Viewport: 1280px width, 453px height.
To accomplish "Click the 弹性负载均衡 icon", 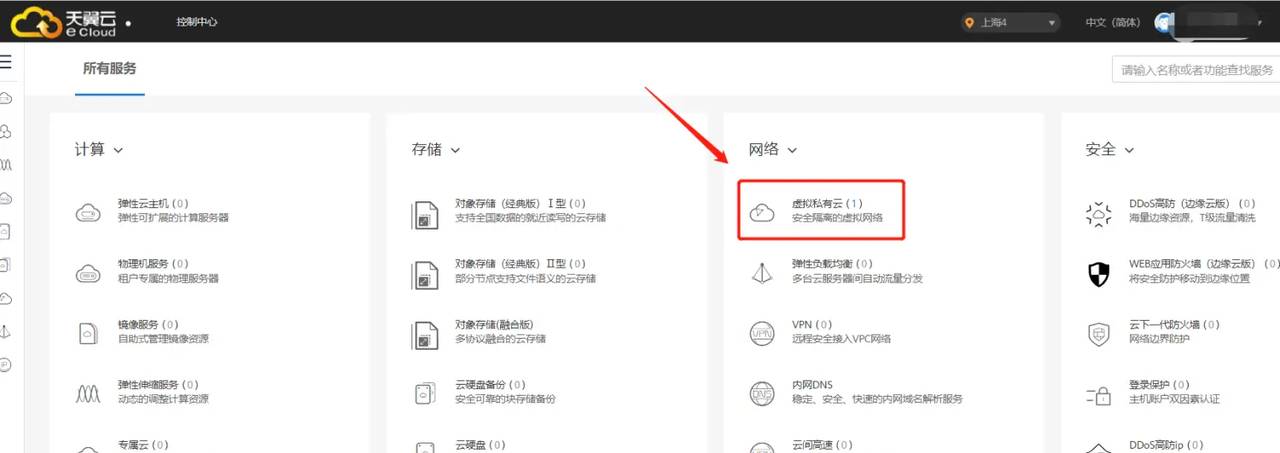I will [762, 272].
